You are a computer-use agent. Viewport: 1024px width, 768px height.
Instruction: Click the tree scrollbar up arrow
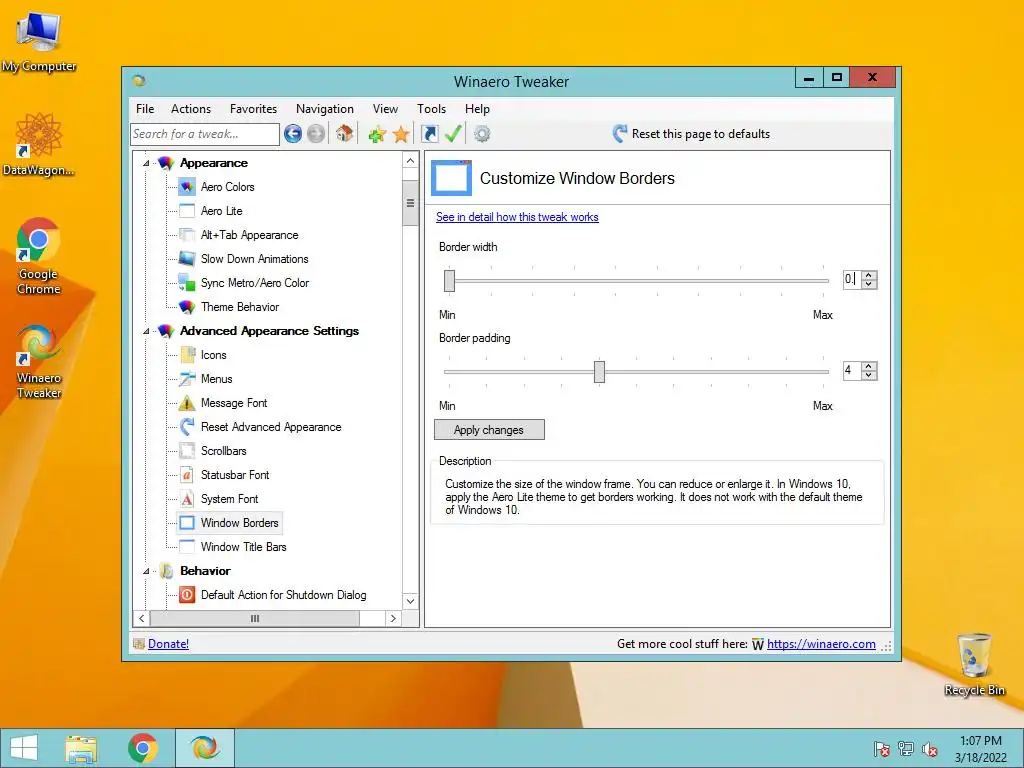(x=410, y=161)
